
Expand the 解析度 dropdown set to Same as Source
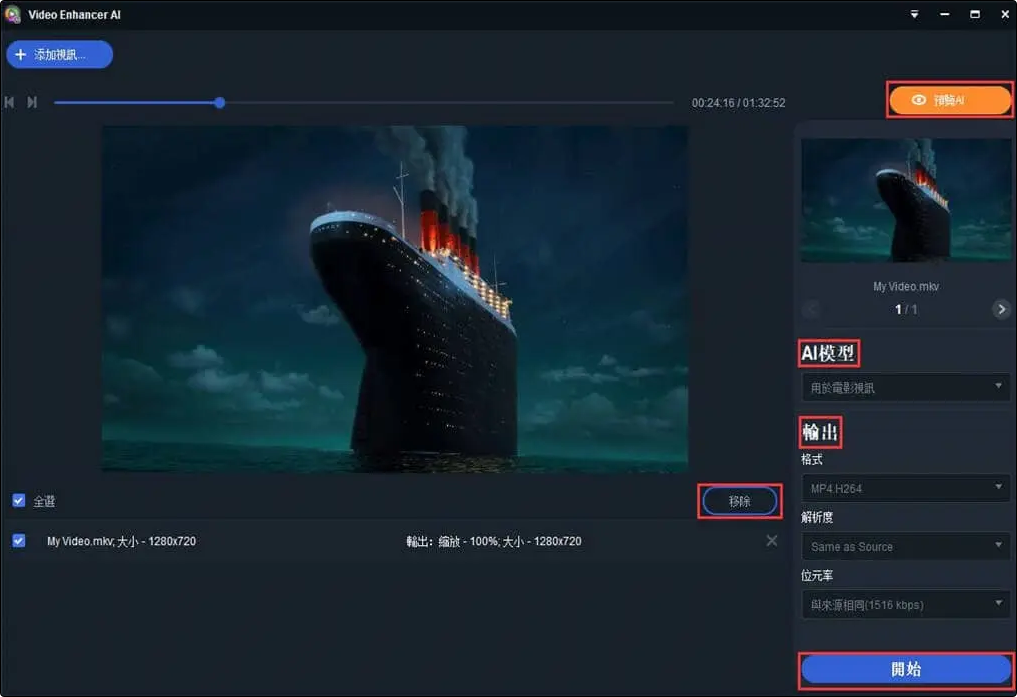pyautogui.click(x=905, y=546)
